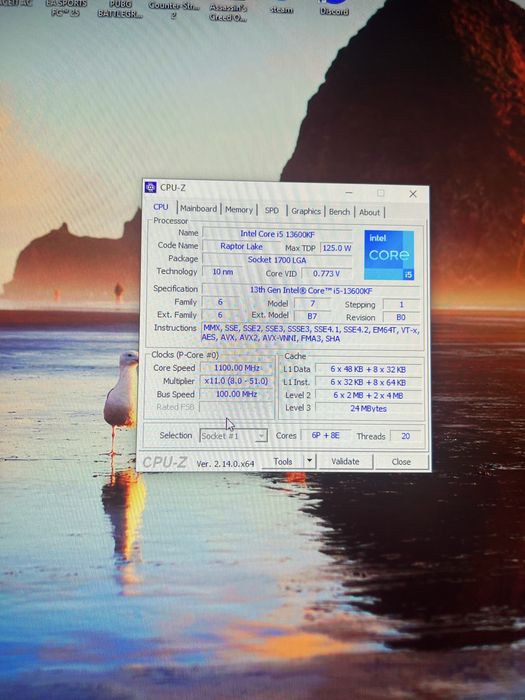525x700 pixels.
Task: Click the Cores 6P + 8E value
Action: pos(325,435)
